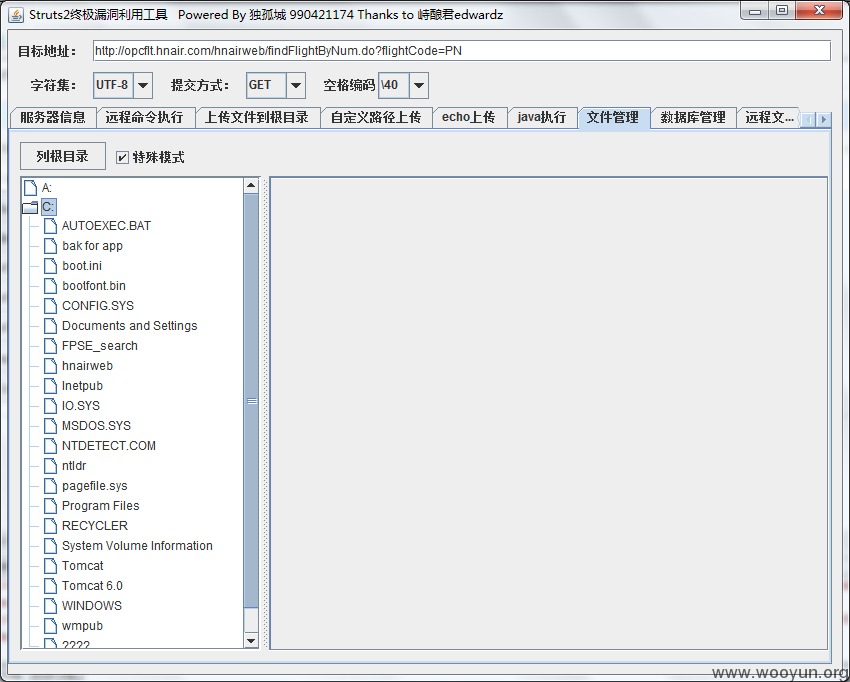Image resolution: width=850 pixels, height=682 pixels.
Task: Click the icon beside System Volume Information
Action: (50, 546)
